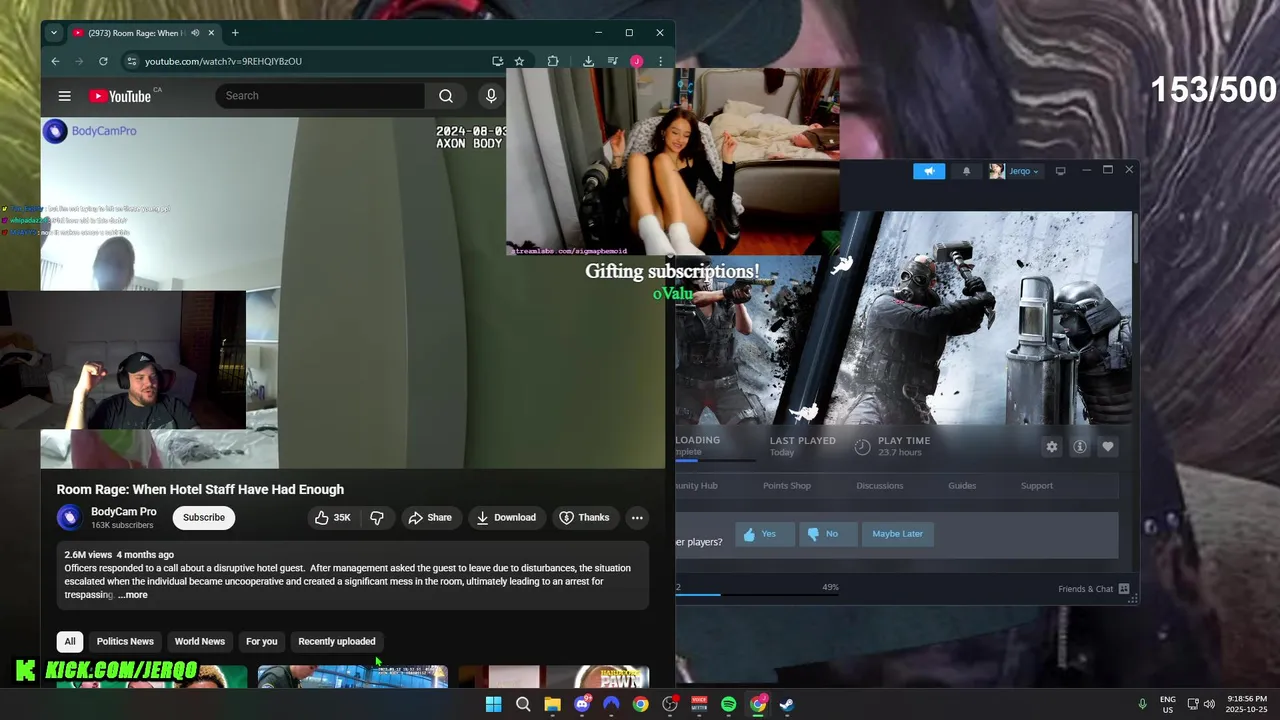The width and height of the screenshot is (1280, 720).
Task: Open a new Chrome tab
Action: 235,33
